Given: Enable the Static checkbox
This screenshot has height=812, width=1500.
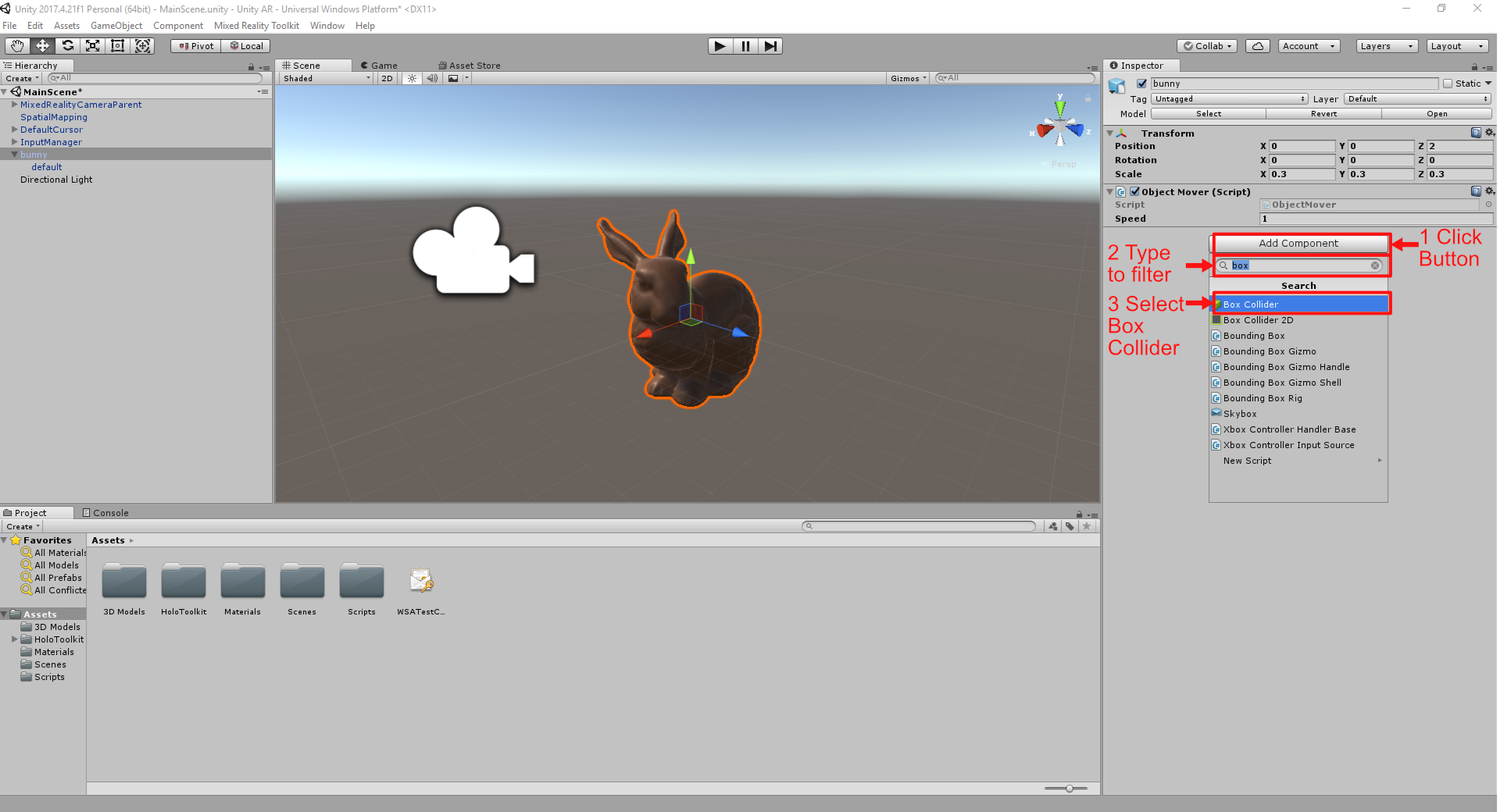Looking at the screenshot, I should [x=1448, y=84].
